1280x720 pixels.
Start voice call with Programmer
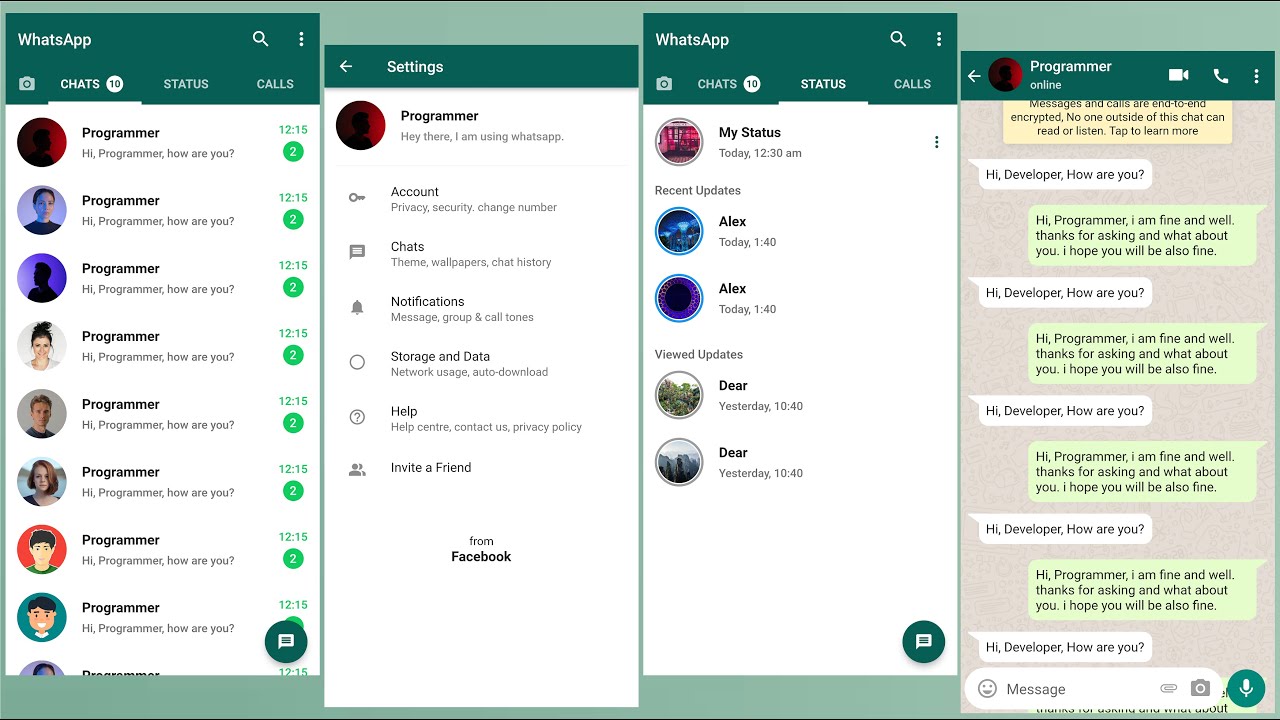tap(1221, 75)
